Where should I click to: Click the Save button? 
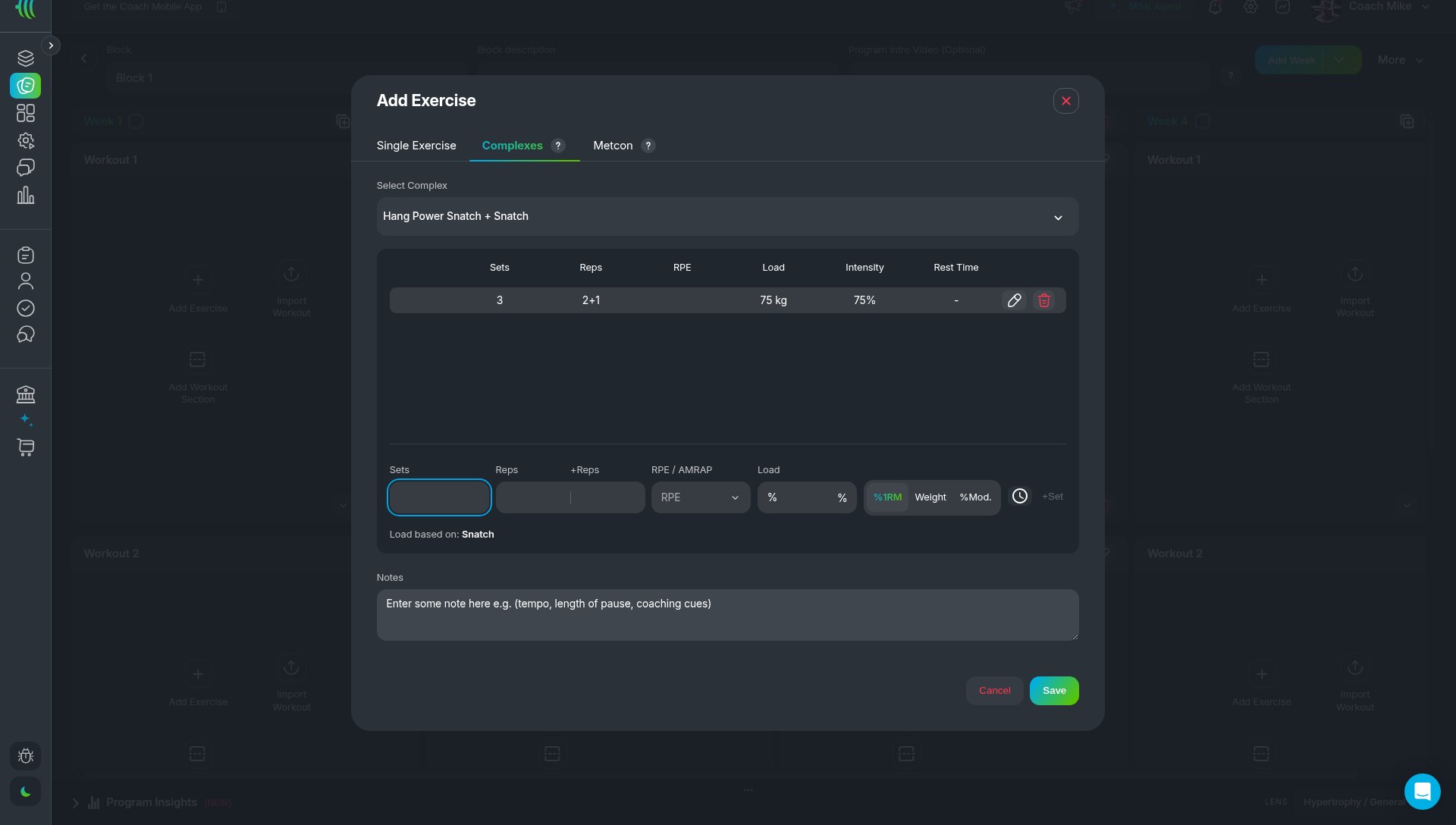1054,691
